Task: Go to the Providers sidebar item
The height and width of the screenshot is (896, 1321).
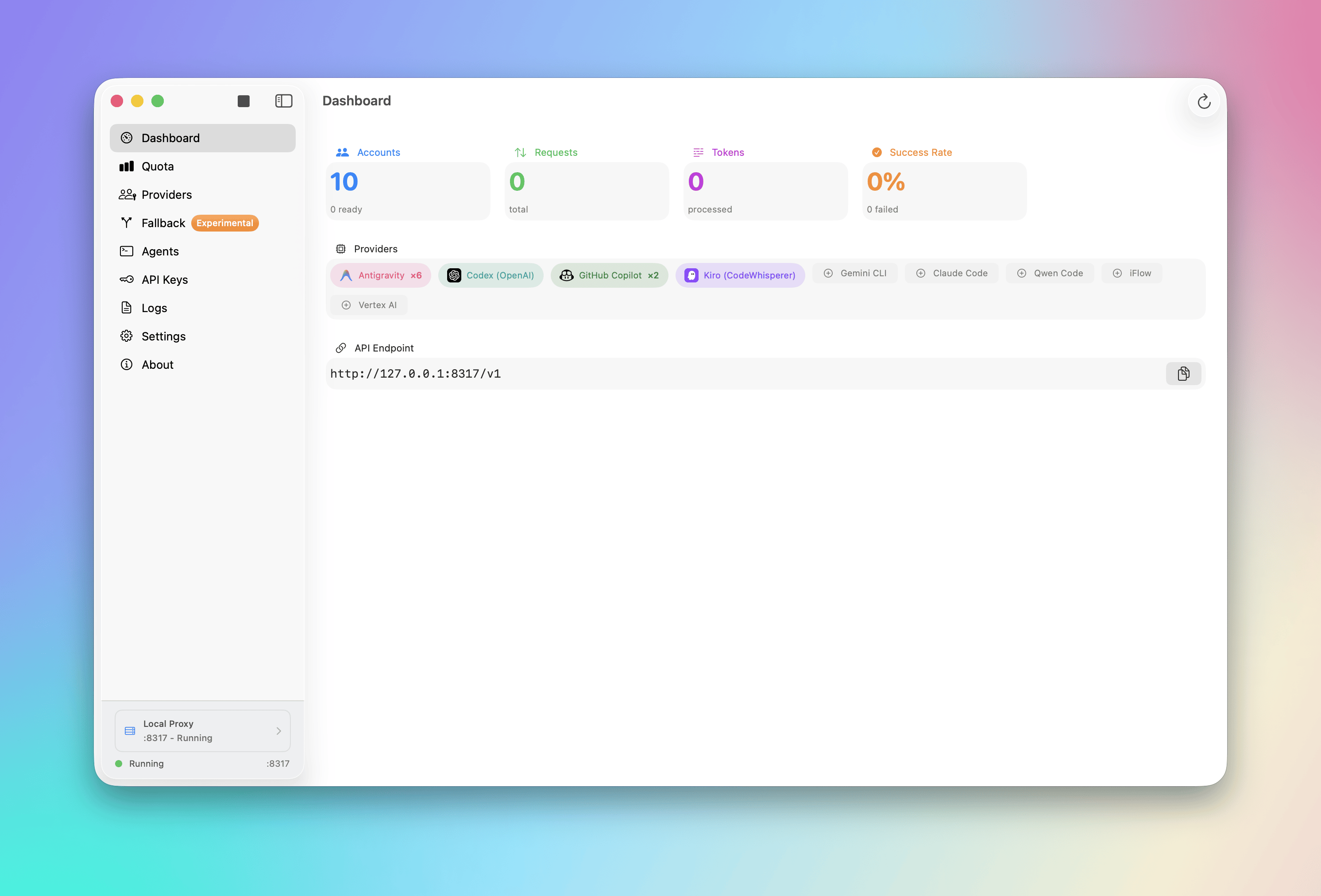Action: [166, 195]
